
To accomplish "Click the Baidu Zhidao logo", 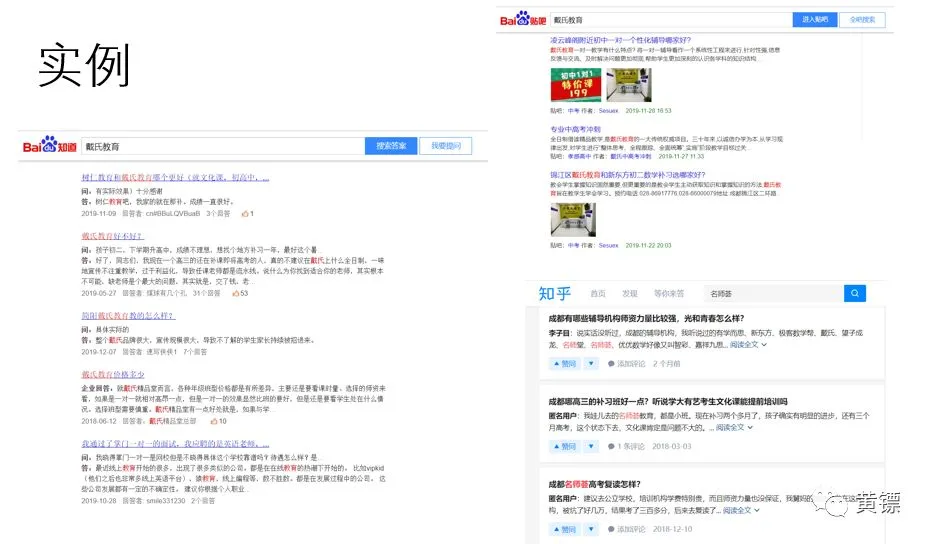I will (x=50, y=145).
